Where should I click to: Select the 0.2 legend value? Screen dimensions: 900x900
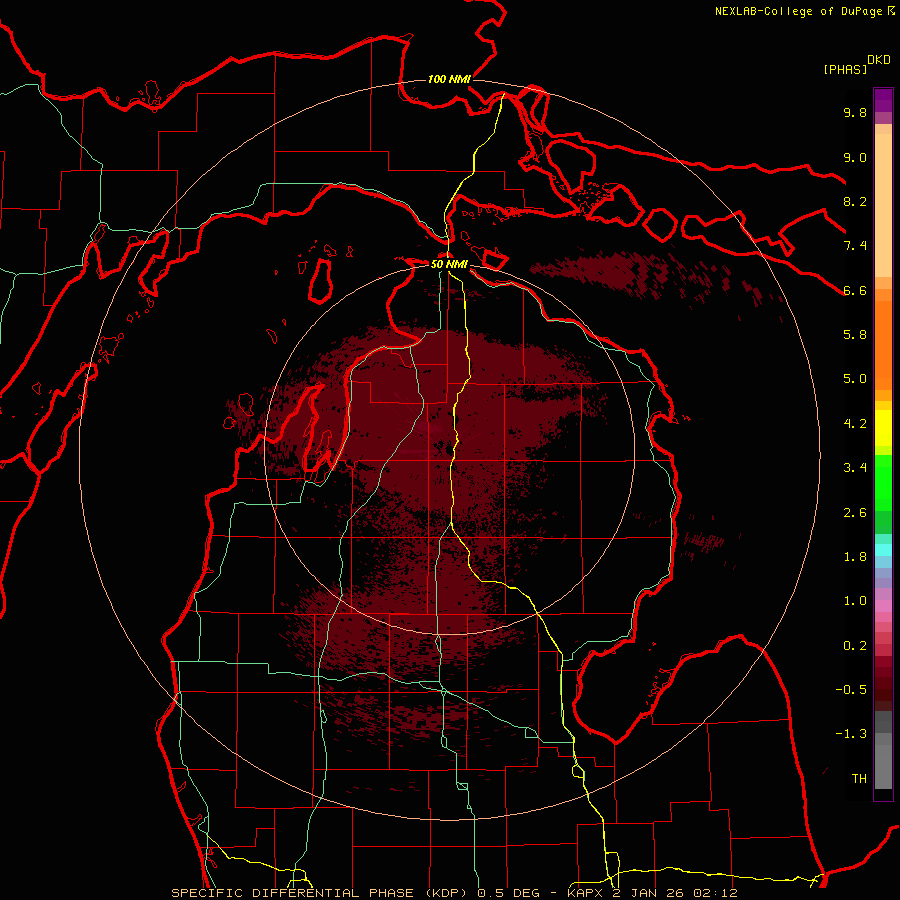pyautogui.click(x=855, y=646)
